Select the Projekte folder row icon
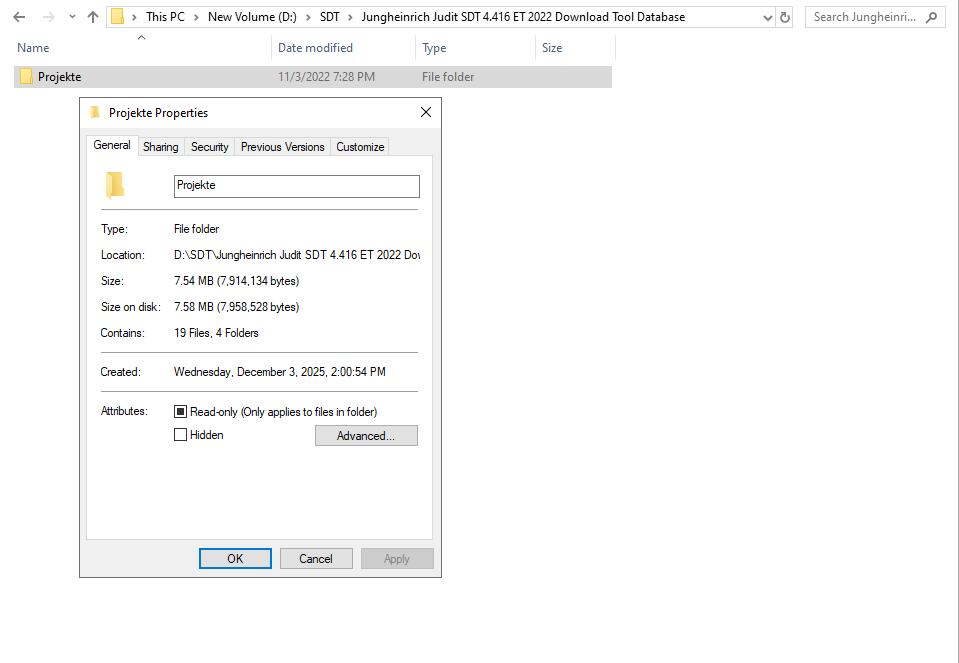This screenshot has width=959, height=663. tap(26, 76)
